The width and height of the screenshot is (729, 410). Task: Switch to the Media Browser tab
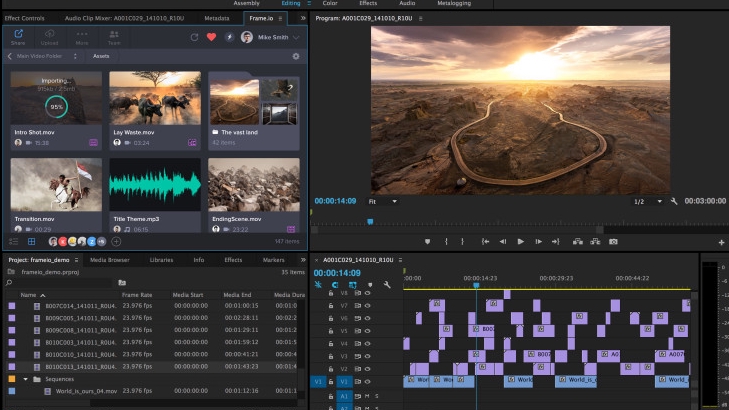tap(109, 259)
